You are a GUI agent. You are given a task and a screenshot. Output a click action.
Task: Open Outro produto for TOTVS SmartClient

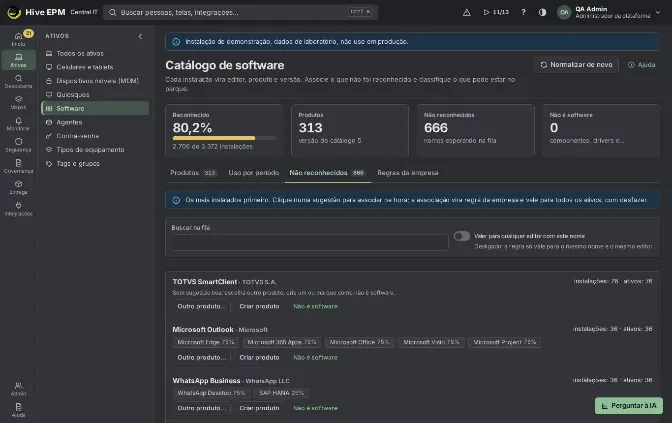point(201,306)
